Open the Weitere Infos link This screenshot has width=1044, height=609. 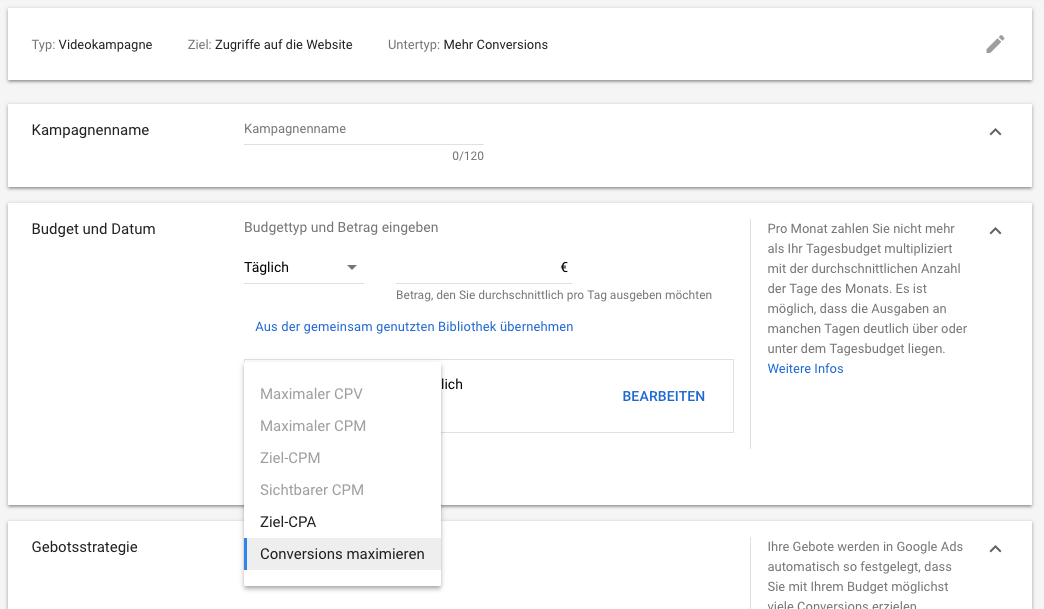(x=805, y=369)
